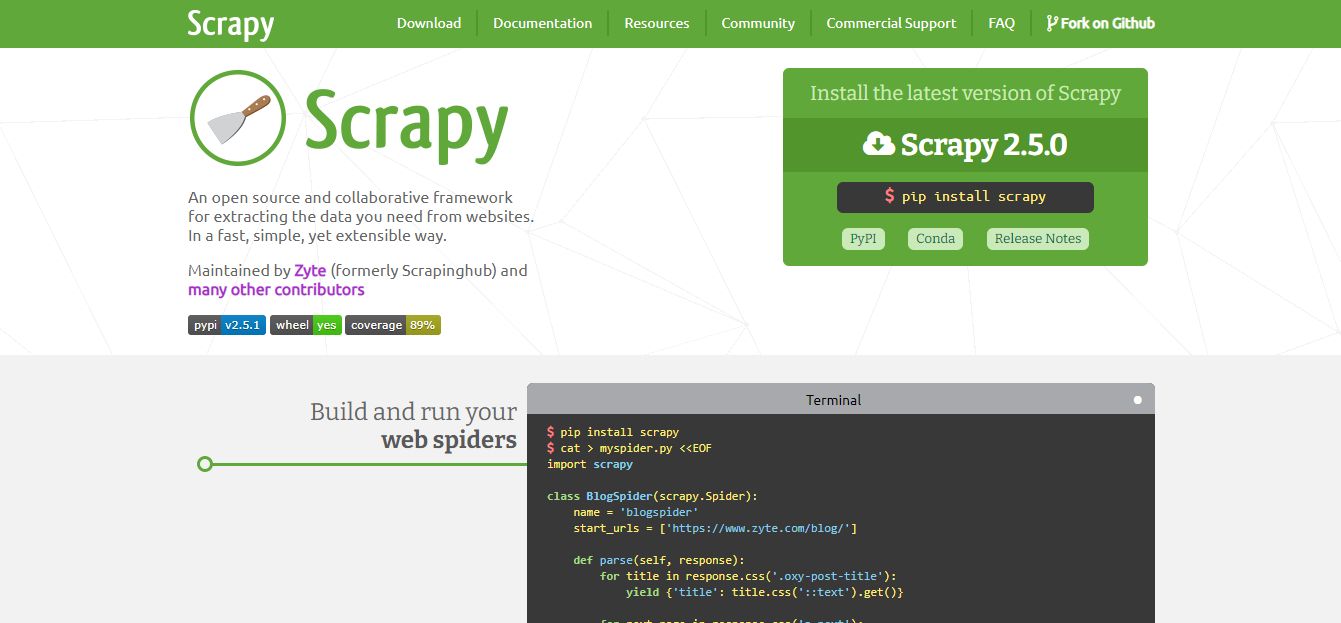Click the wheel yes badge
Viewport: 1341px width, 623px height.
pyautogui.click(x=306, y=325)
